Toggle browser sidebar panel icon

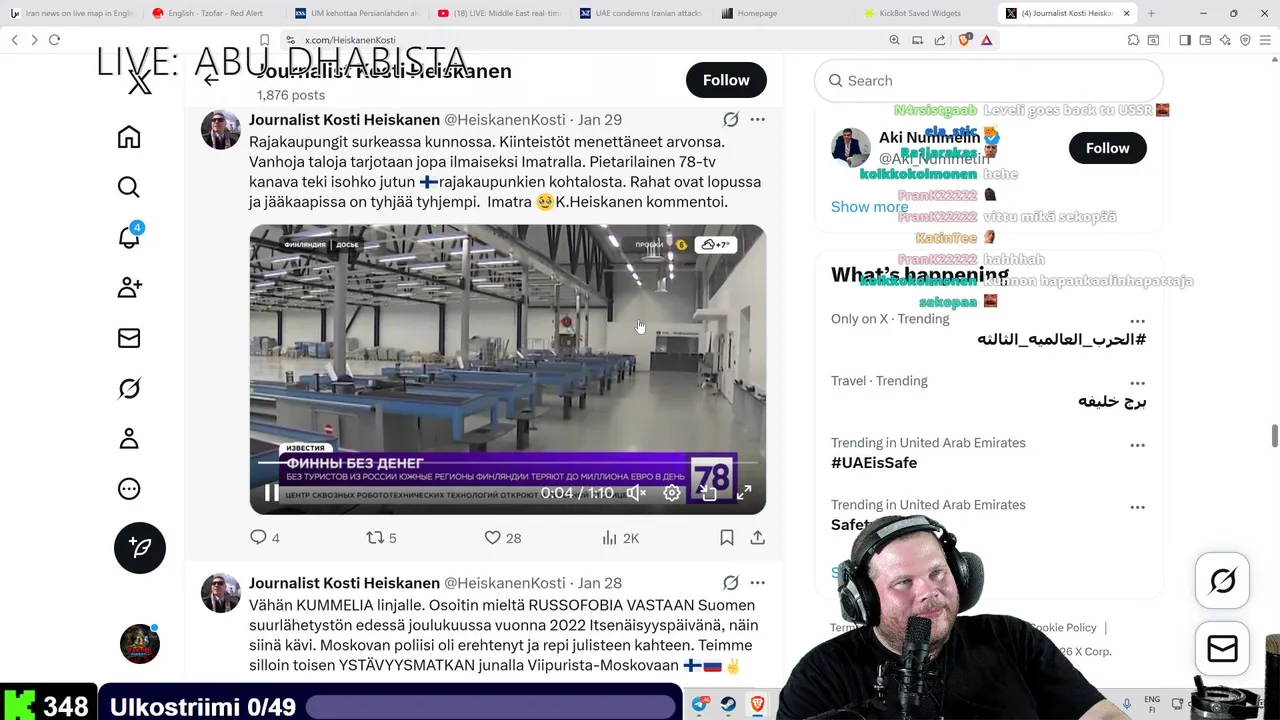pyautogui.click(x=1185, y=40)
